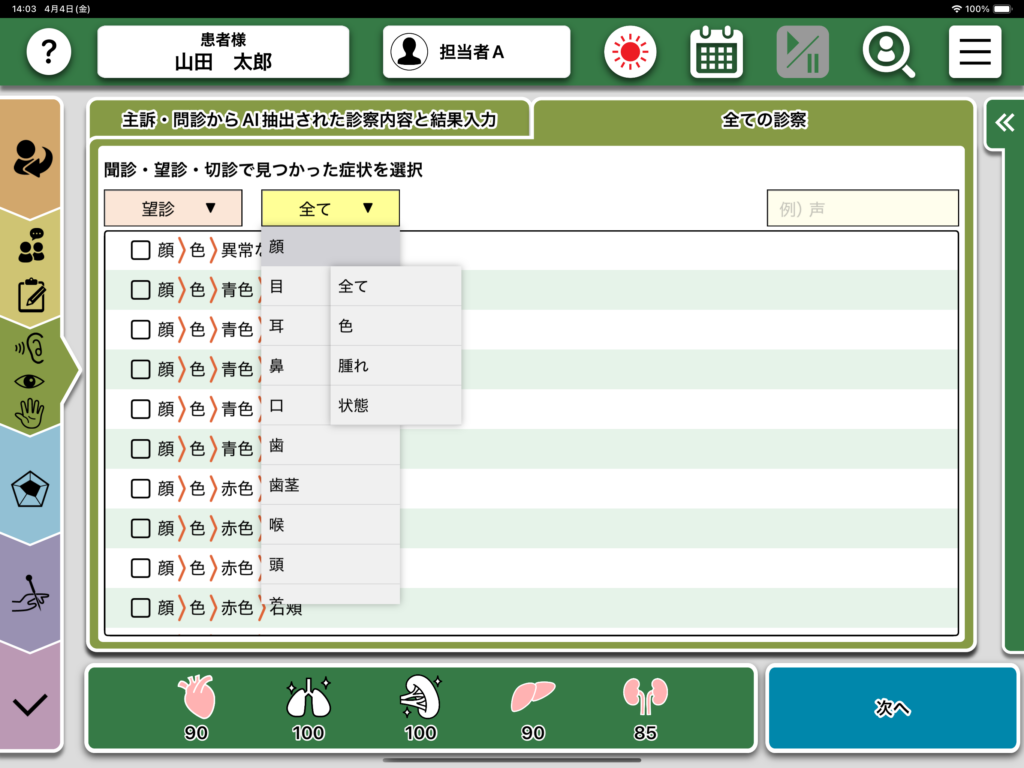The image size is (1024, 768).
Task: Collapse the yellow 全て dropdown
Action: tap(330, 208)
